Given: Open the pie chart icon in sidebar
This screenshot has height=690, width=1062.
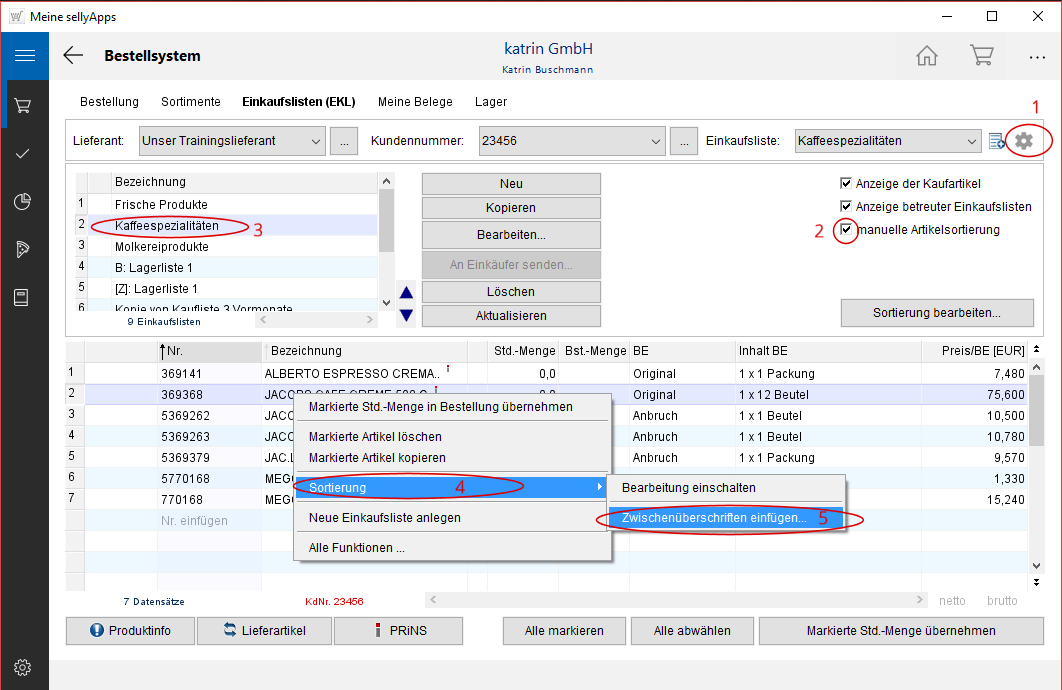Looking at the screenshot, I should pyautogui.click(x=24, y=202).
